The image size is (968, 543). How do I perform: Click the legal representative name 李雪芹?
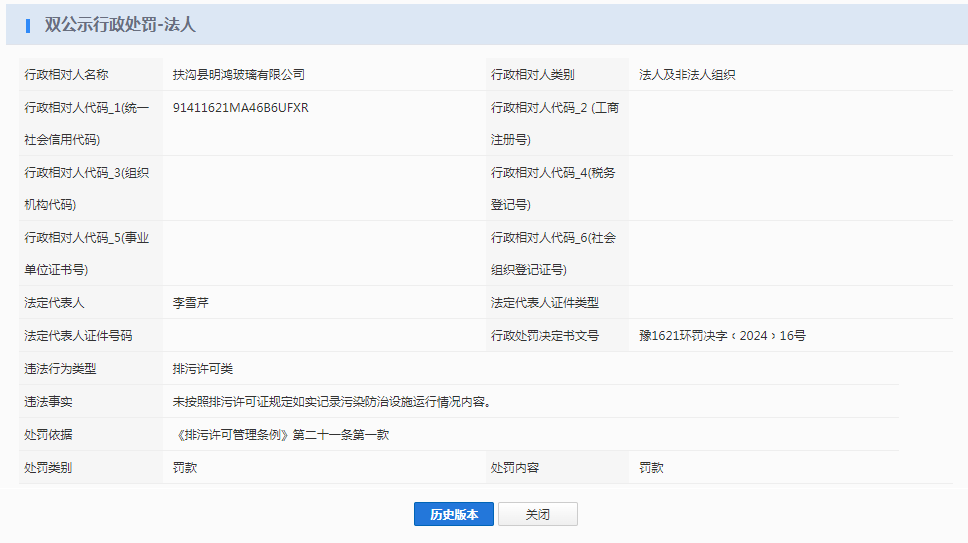point(191,303)
